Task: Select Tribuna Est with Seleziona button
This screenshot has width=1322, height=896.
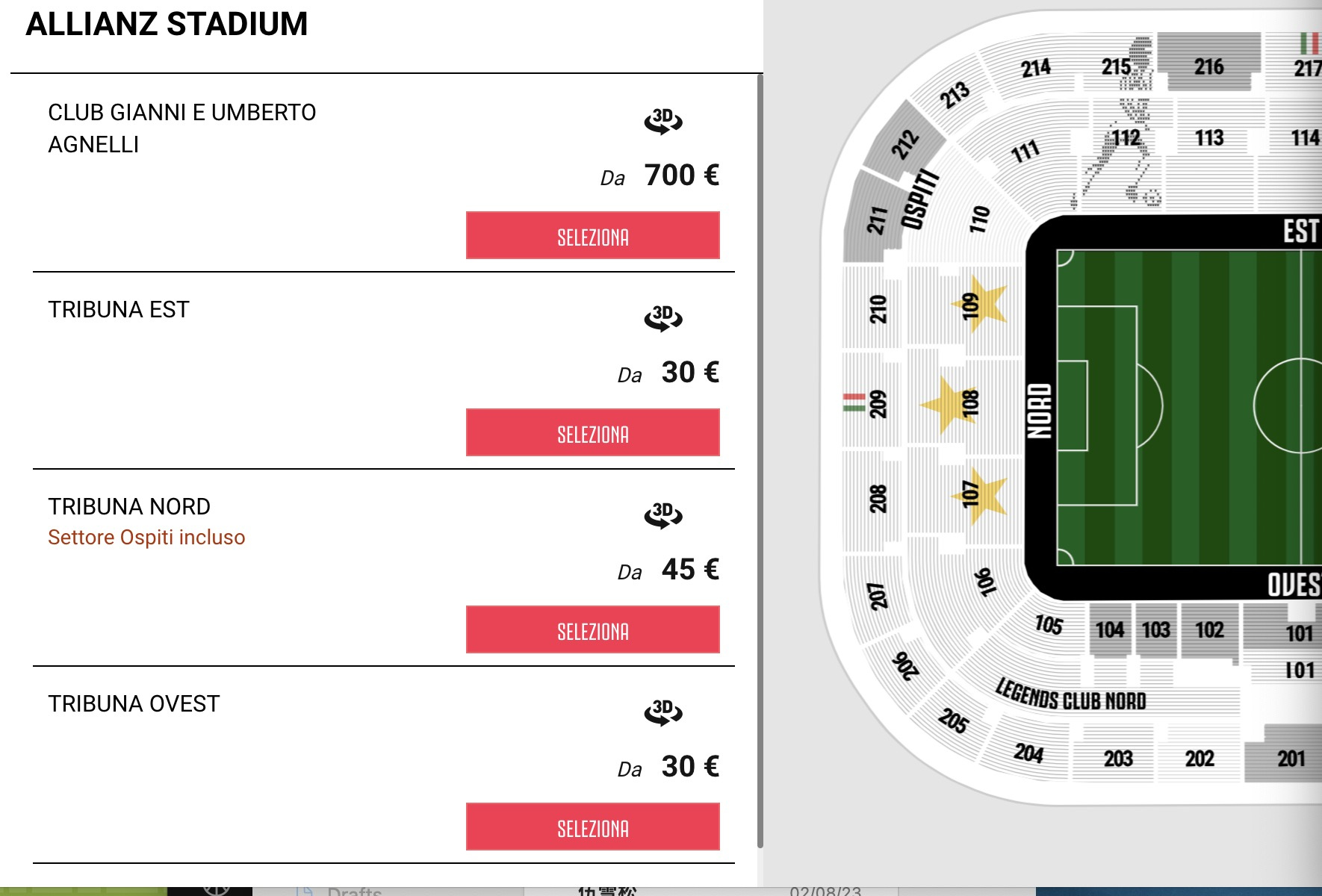Action: (x=593, y=432)
